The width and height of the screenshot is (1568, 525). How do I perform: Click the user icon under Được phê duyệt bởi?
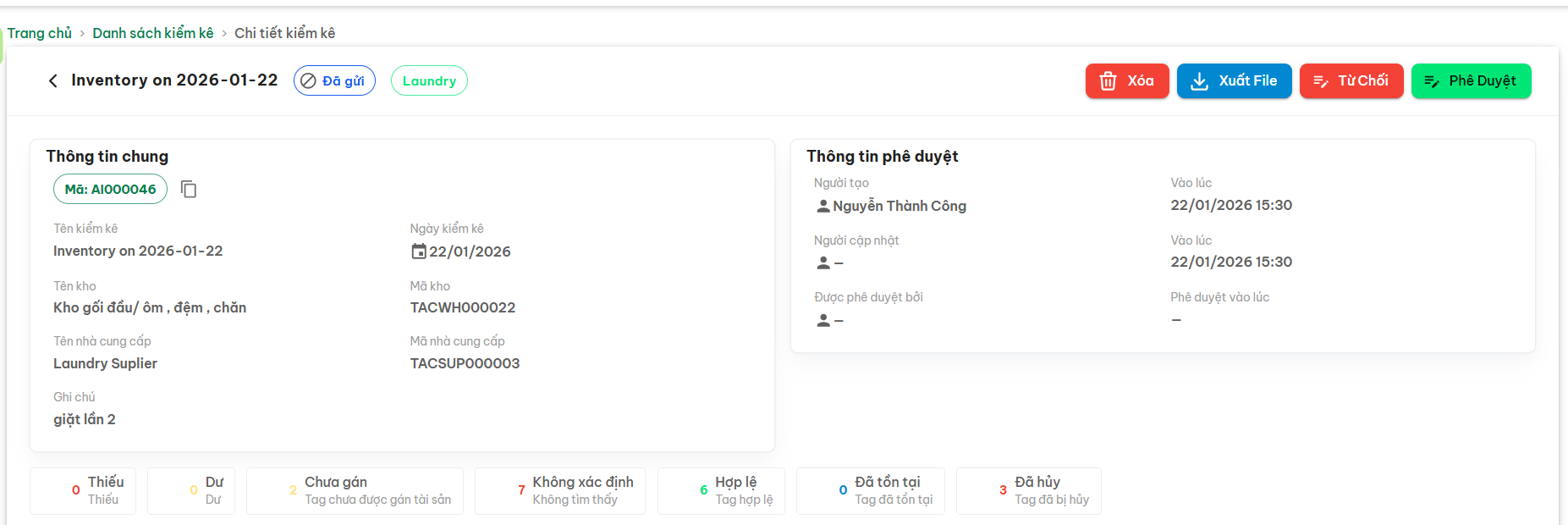click(823, 321)
